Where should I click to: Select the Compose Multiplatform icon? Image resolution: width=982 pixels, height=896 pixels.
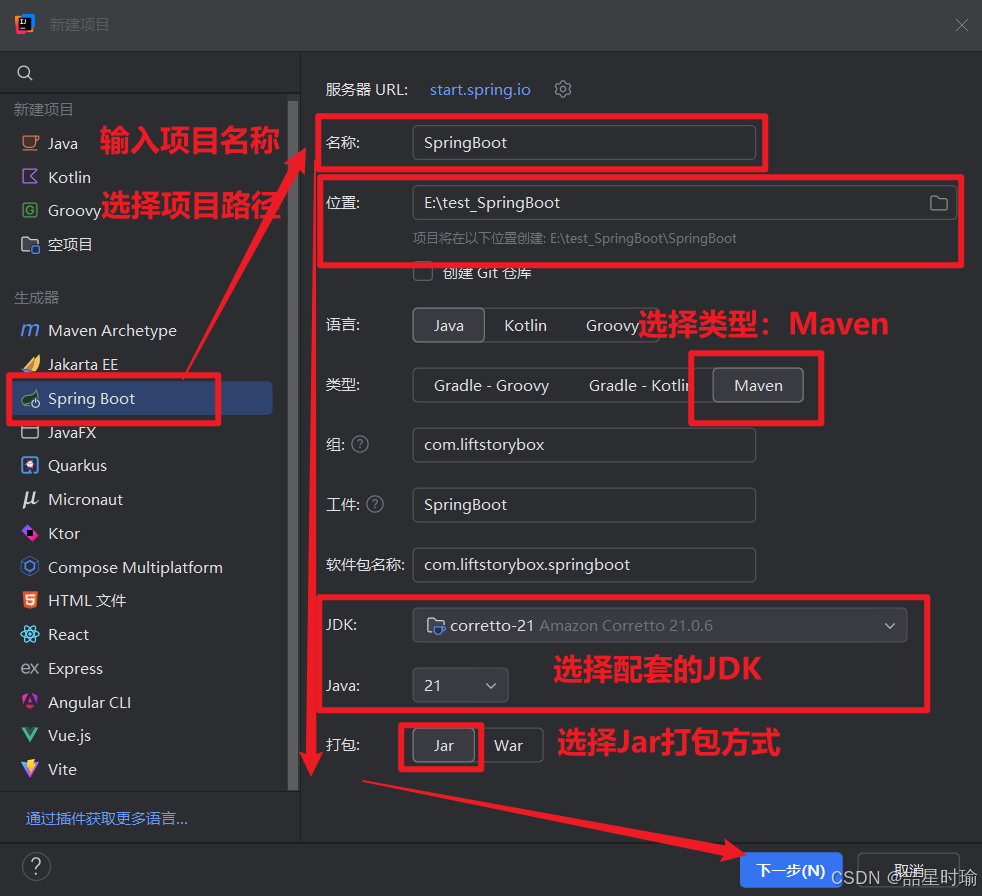(30, 567)
